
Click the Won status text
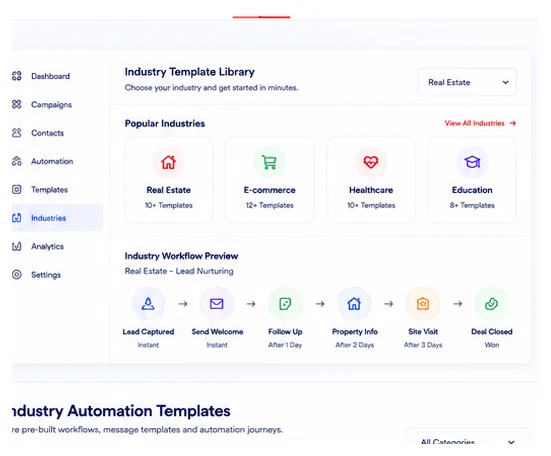(x=492, y=345)
